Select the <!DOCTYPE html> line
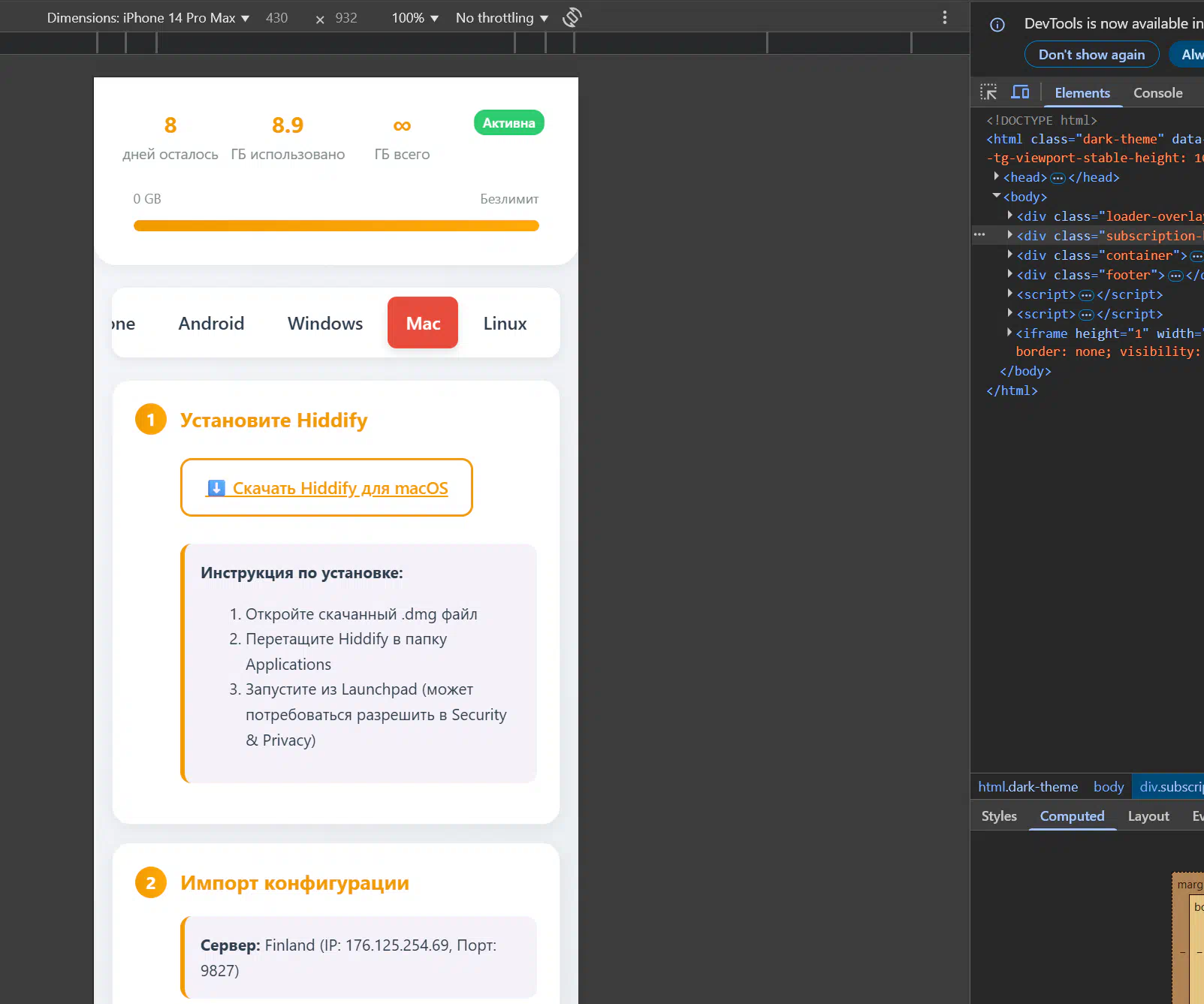This screenshot has width=1204, height=1004. point(1041,120)
